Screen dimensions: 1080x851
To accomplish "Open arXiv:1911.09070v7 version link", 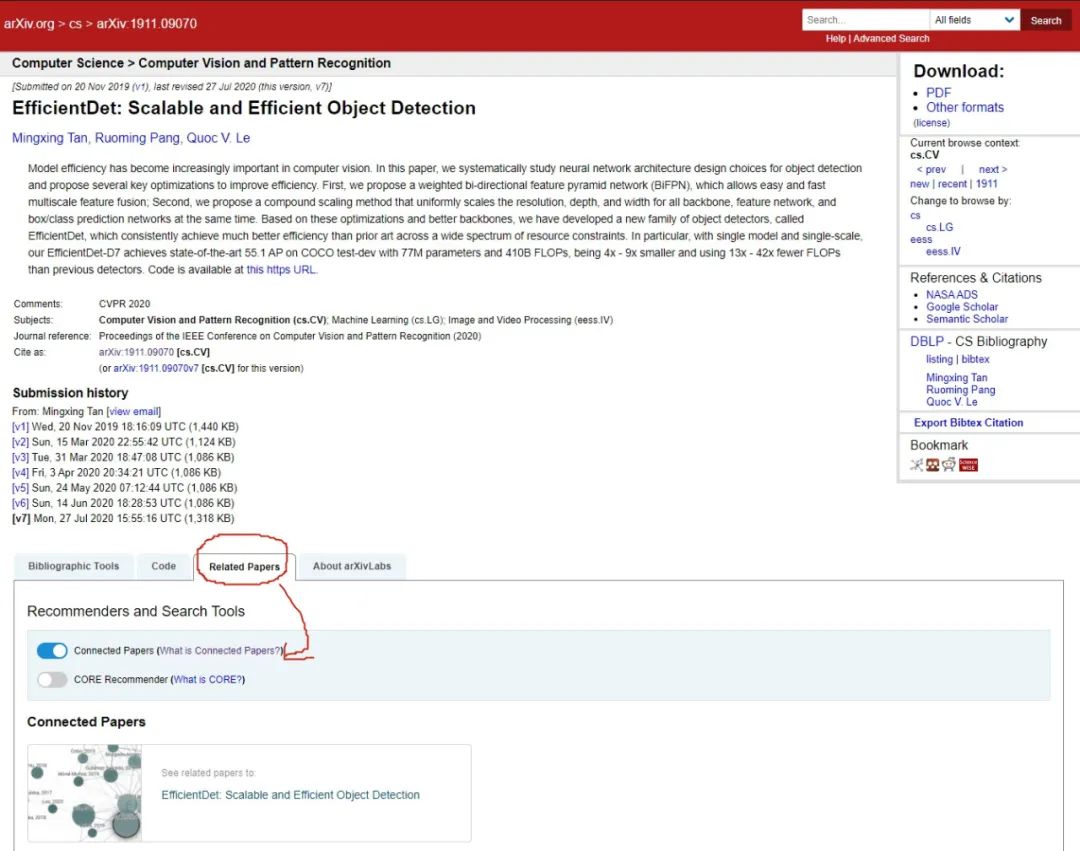I will [156, 368].
